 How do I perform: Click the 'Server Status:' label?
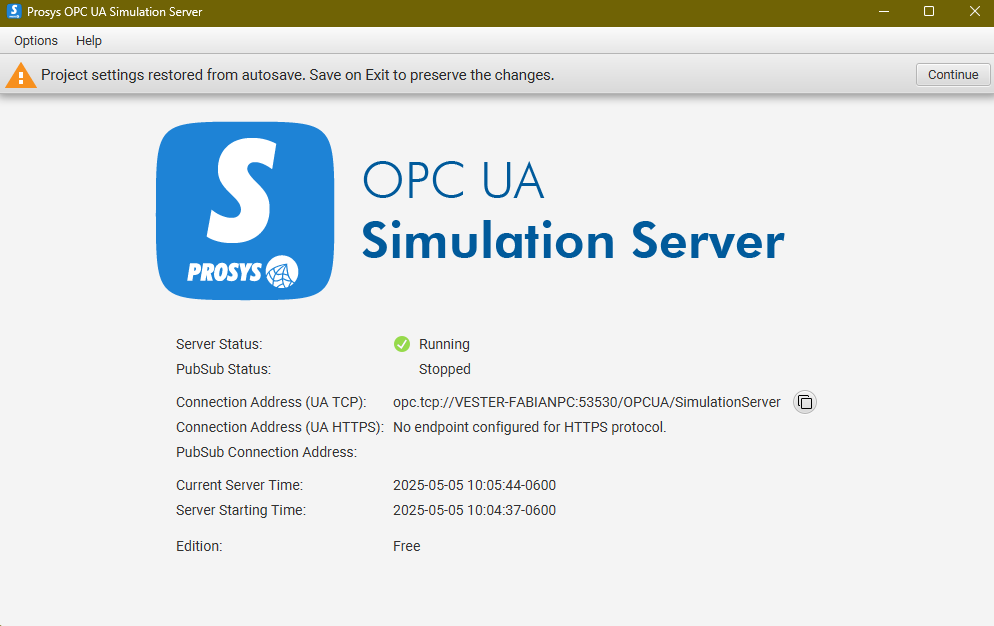tap(219, 344)
